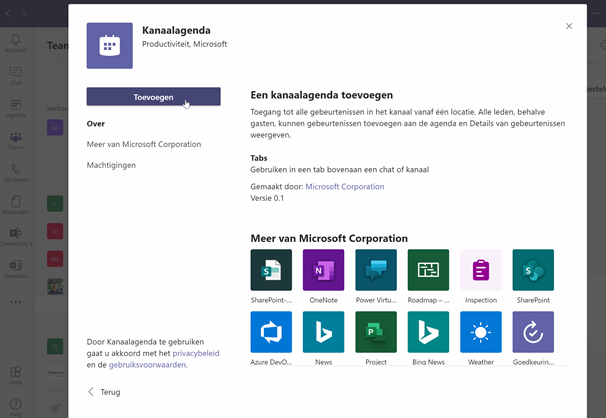Open the gebruiksvoorwaarden link
This screenshot has width=606, height=418.
click(x=147, y=365)
